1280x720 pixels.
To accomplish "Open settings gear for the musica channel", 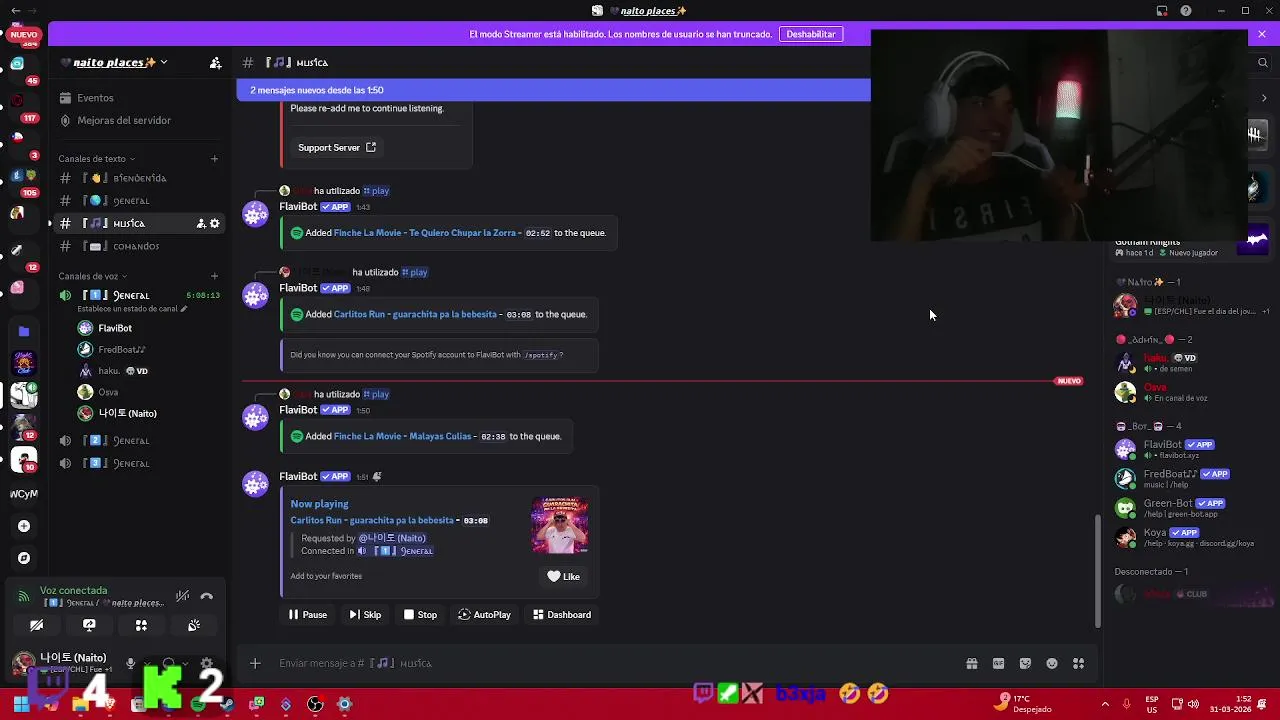I will [x=214, y=223].
